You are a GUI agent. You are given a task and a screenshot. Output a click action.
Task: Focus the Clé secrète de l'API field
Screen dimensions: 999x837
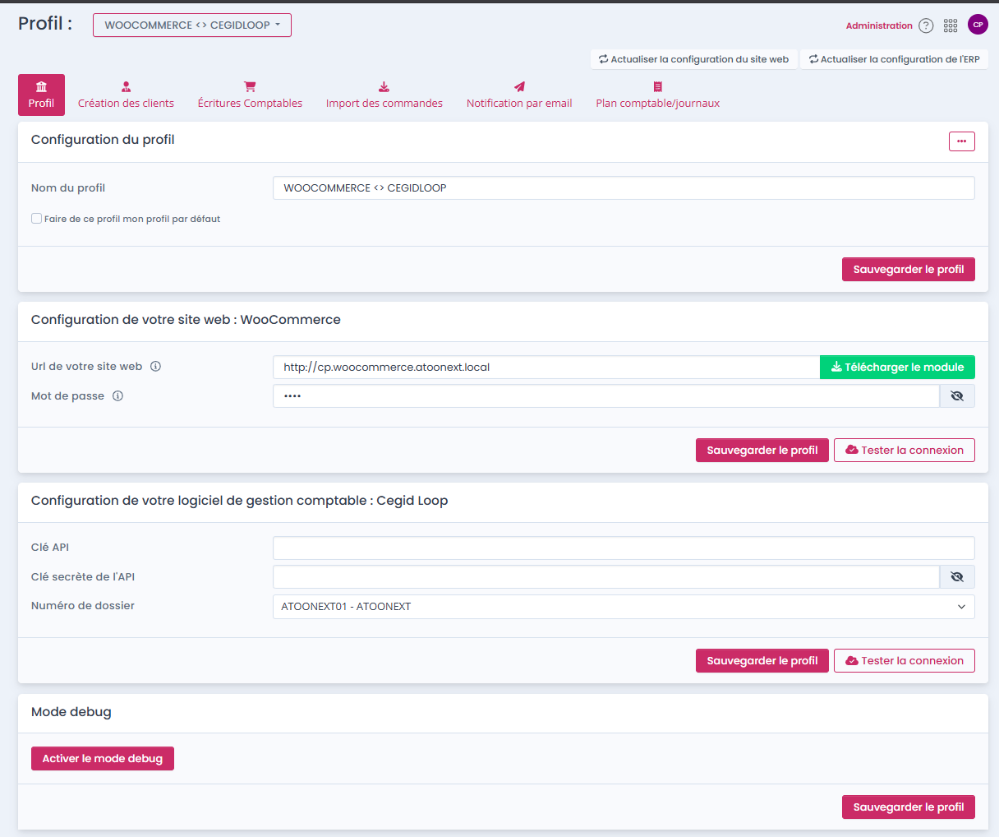tap(606, 577)
